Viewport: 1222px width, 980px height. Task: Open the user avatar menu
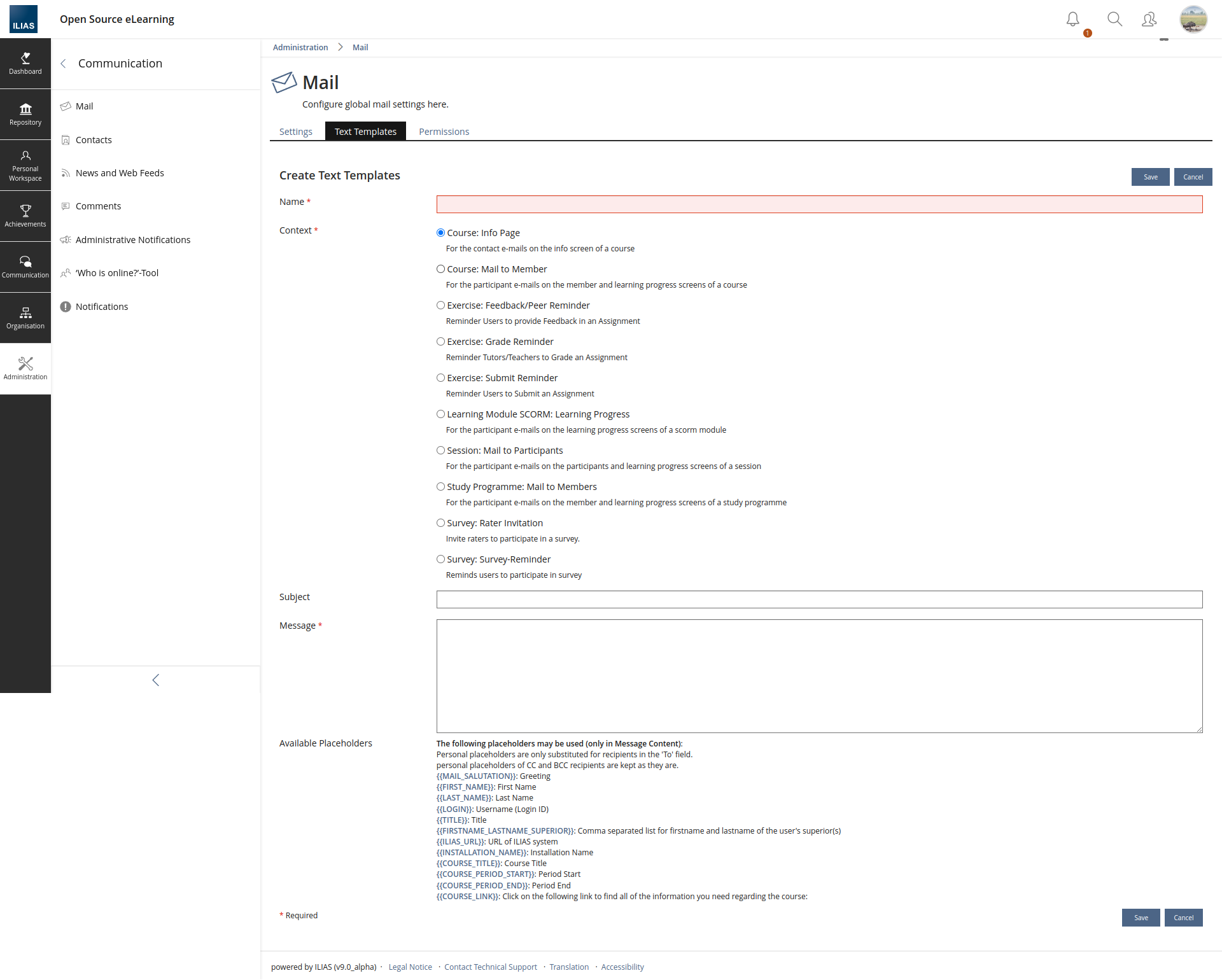pos(1193,20)
